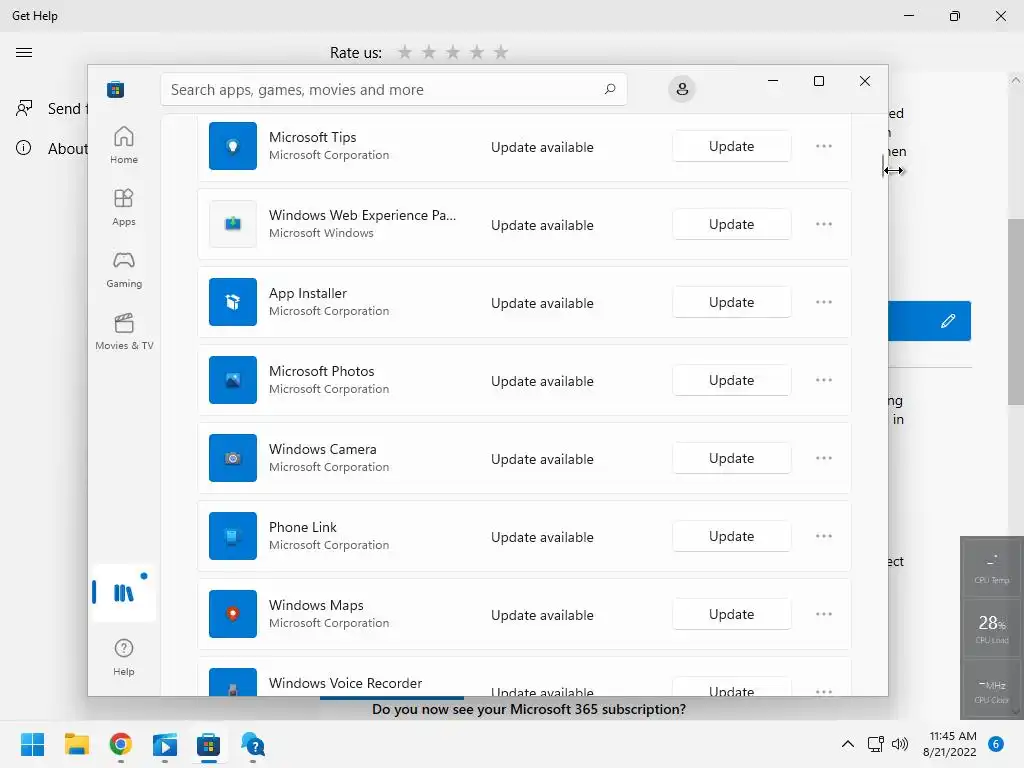
Task: Open the user profile account icon
Action: tap(682, 89)
